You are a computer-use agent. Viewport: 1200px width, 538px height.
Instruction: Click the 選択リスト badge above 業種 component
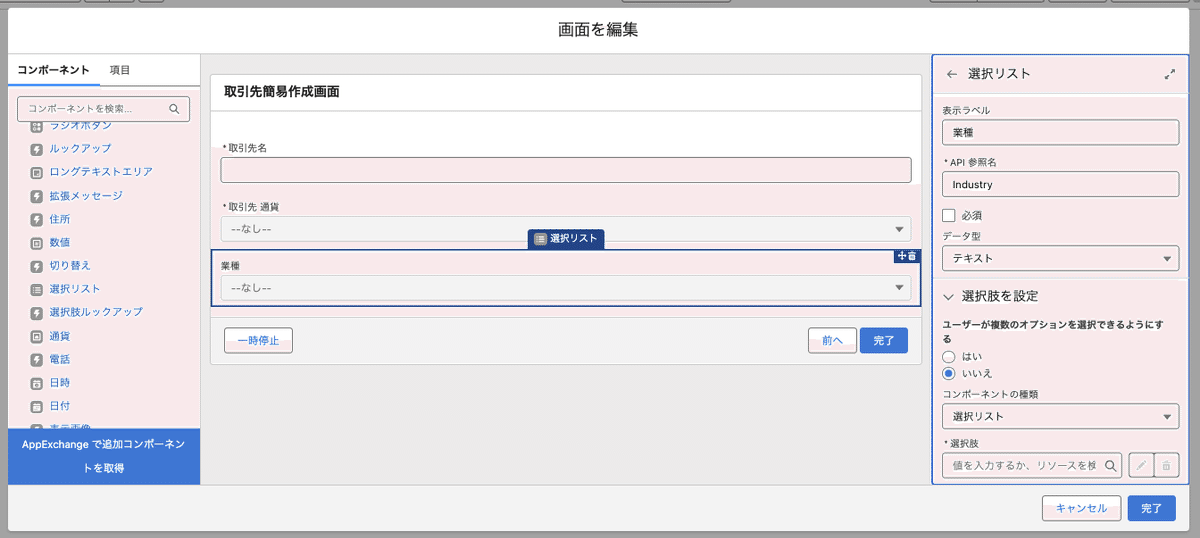point(566,239)
